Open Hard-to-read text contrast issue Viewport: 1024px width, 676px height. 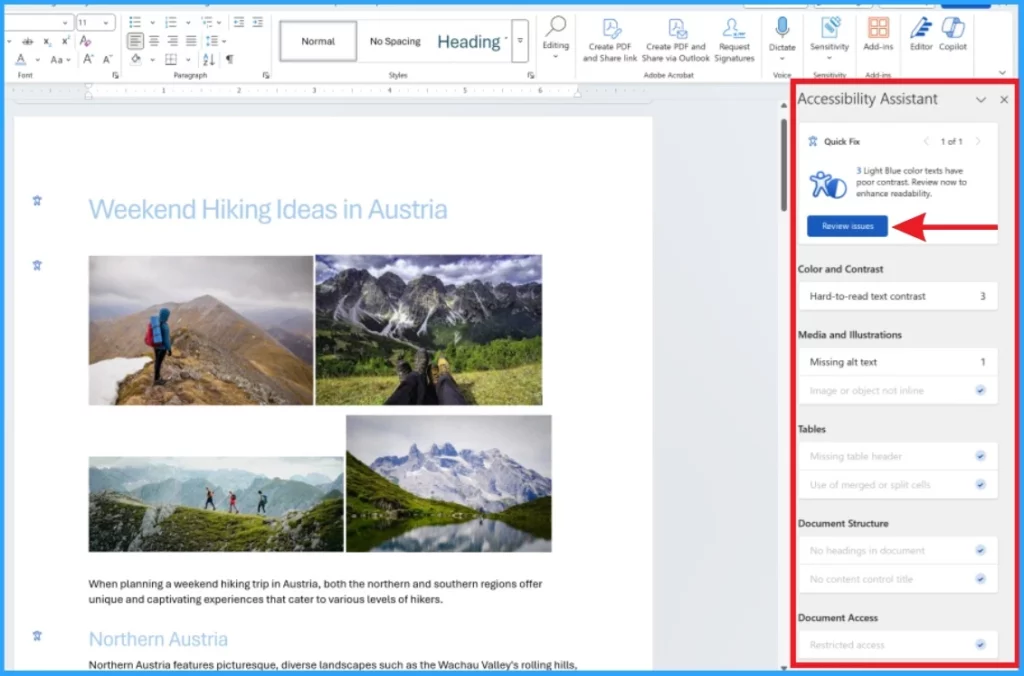(x=897, y=296)
